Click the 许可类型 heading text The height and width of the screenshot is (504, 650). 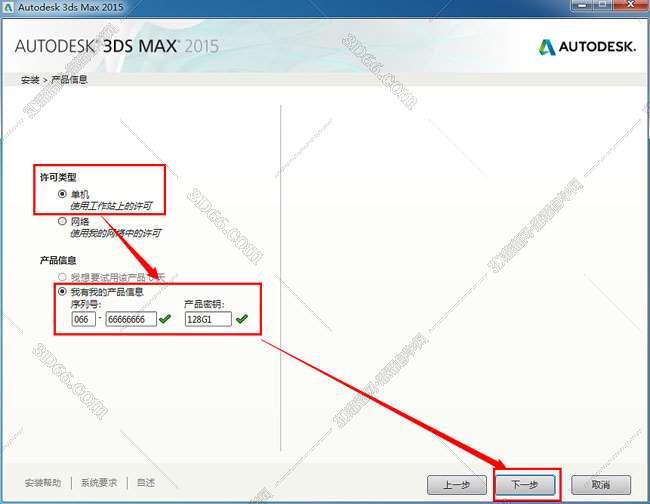(58, 177)
